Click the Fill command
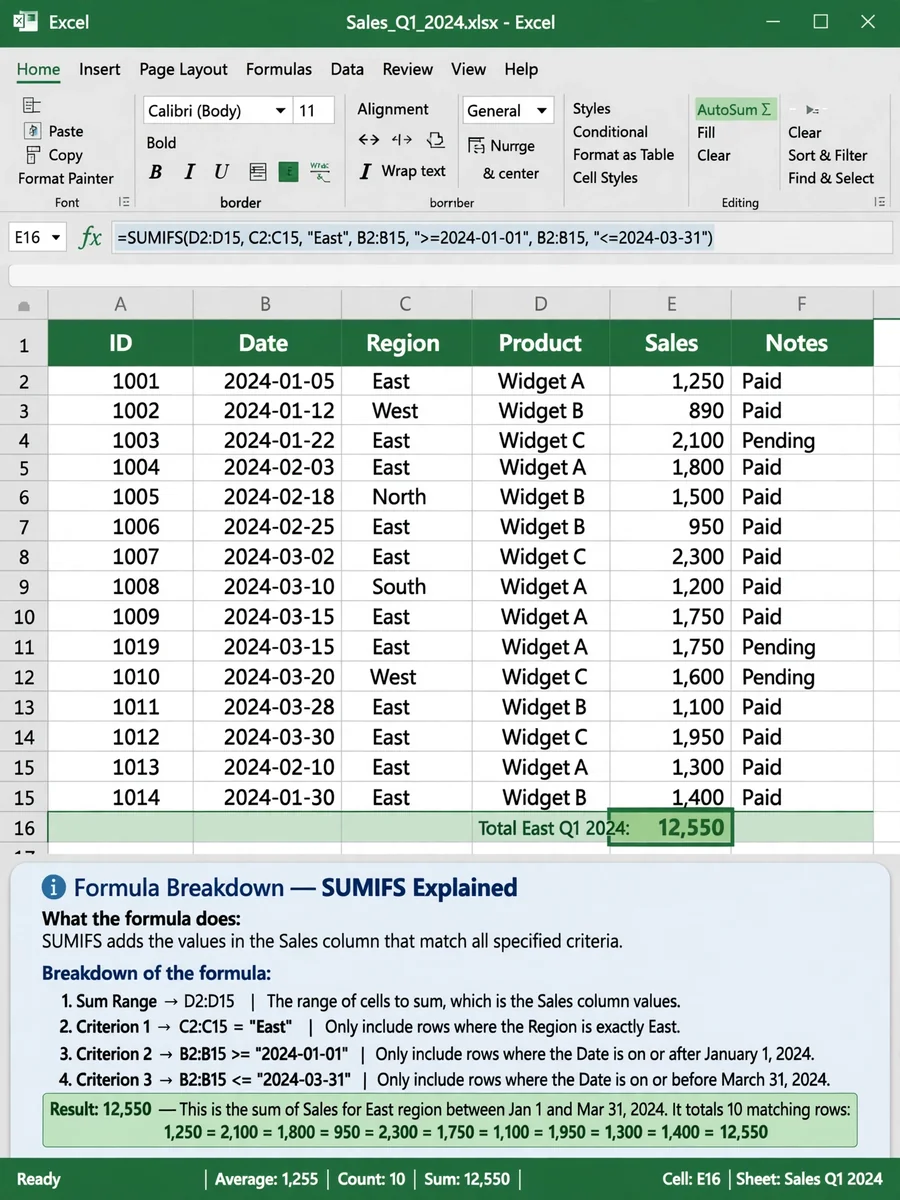 pyautogui.click(x=706, y=132)
